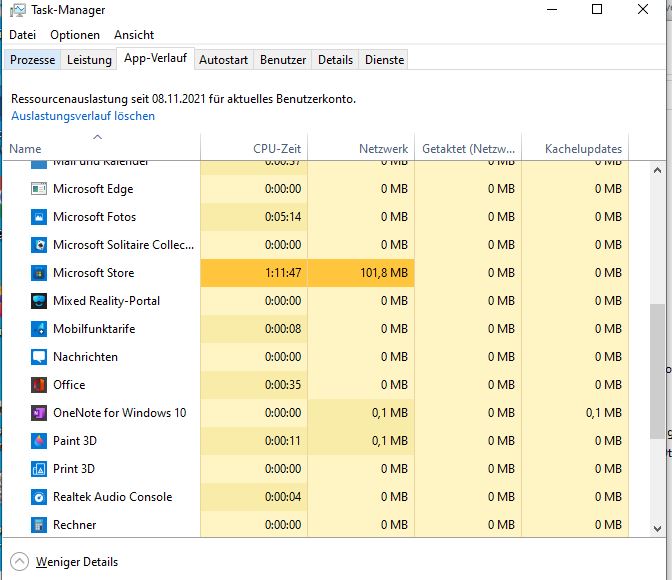
Task: Click the 0:05:14 CPU time cell
Action: pos(254,217)
